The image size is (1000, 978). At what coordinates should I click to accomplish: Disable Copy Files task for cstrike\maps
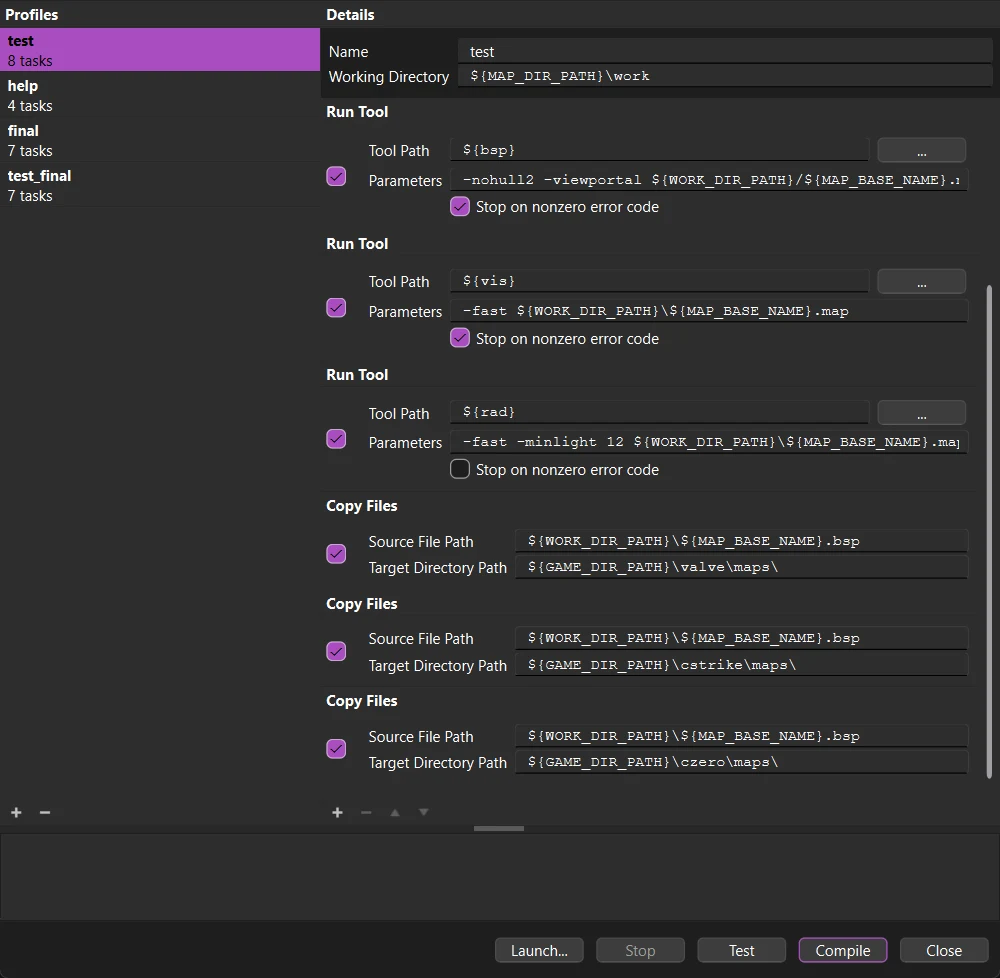336,651
